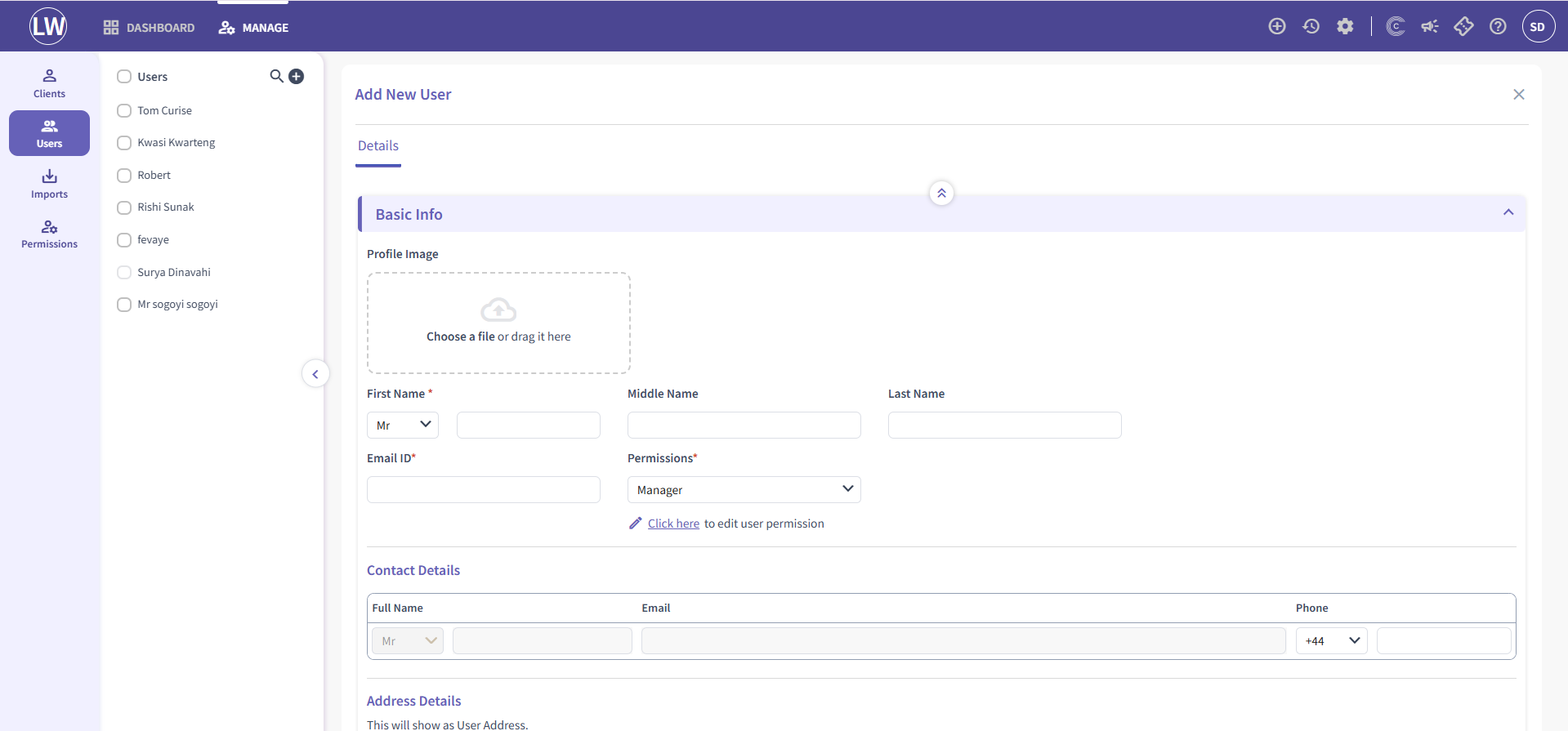Image resolution: width=1568 pixels, height=731 pixels.
Task: Search the users list with magnifier icon
Action: pos(277,76)
